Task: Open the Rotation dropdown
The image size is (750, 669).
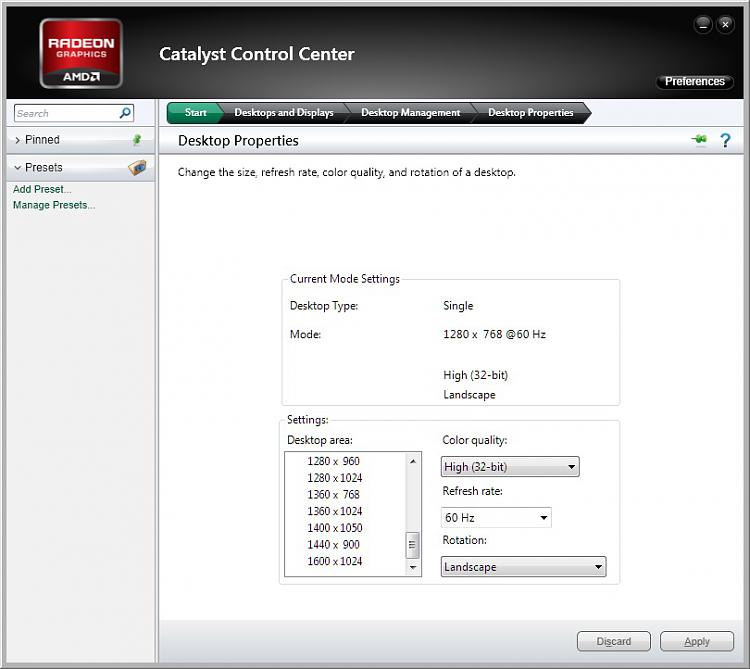Action: click(523, 567)
